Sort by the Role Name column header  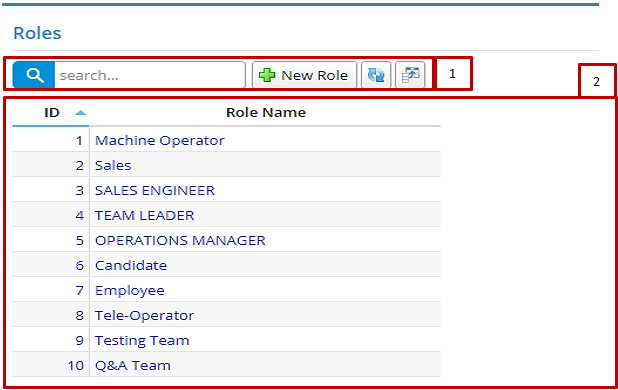tap(266, 113)
